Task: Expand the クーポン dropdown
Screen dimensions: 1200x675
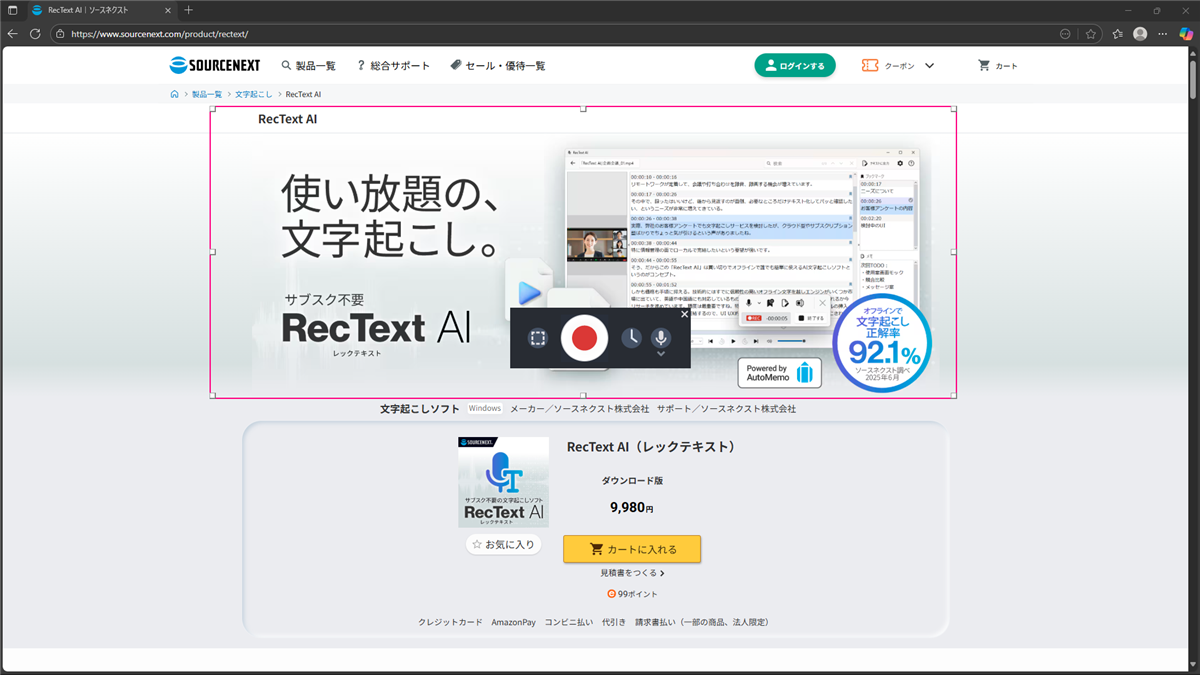Action: point(929,66)
